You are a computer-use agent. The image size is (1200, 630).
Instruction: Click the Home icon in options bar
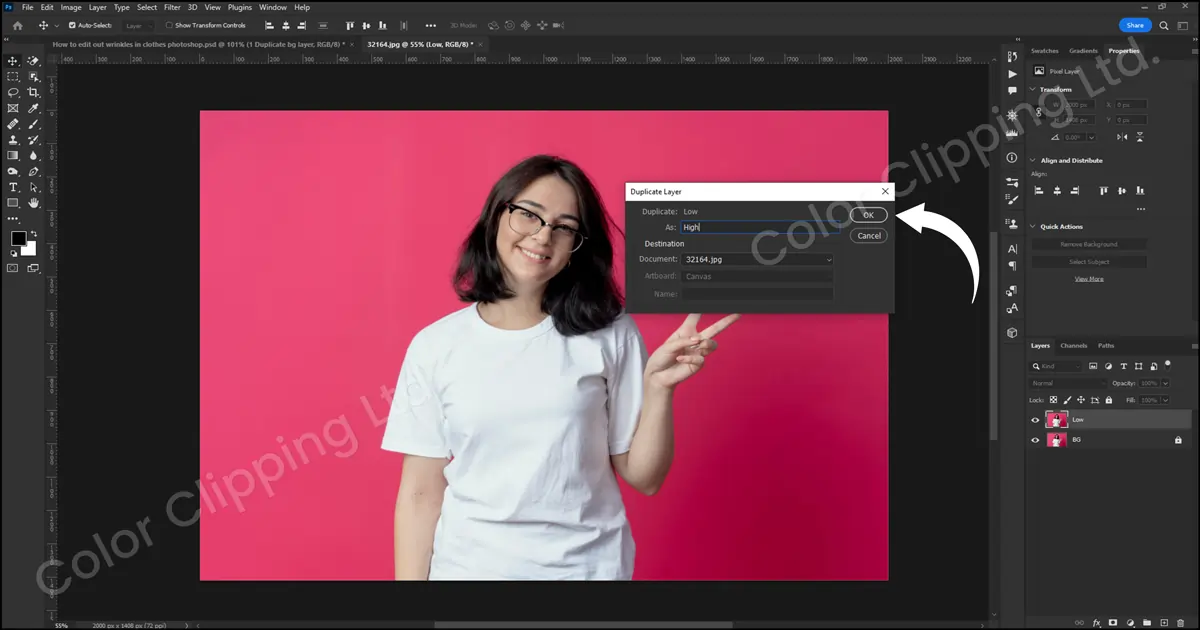(x=17, y=25)
